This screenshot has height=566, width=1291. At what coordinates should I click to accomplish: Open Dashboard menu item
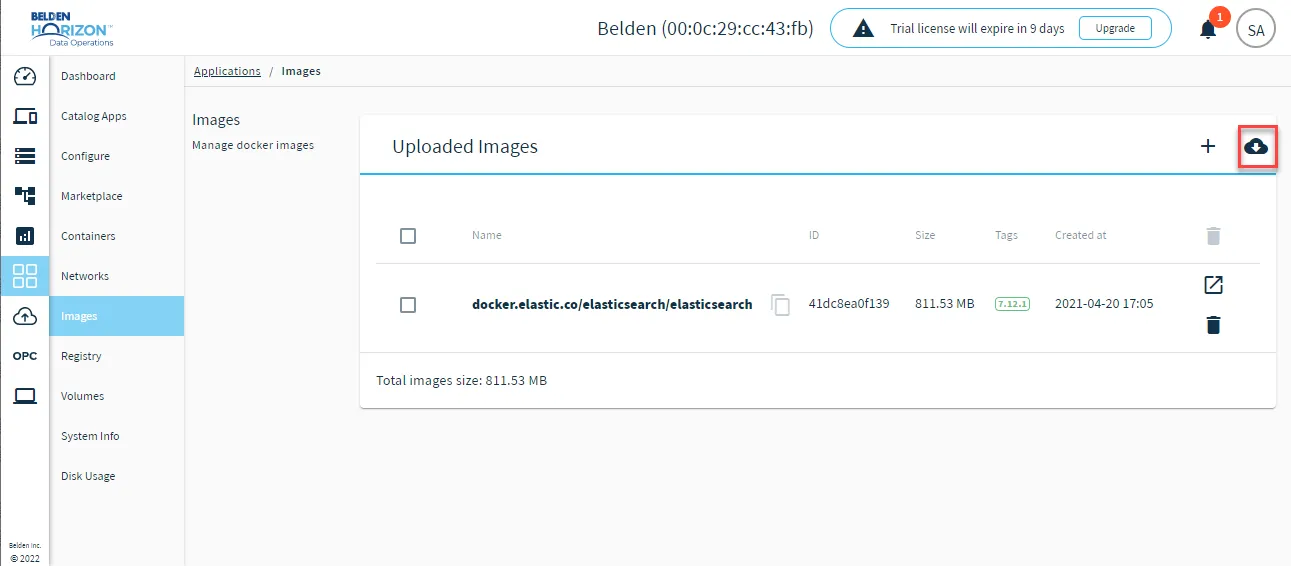(117, 76)
